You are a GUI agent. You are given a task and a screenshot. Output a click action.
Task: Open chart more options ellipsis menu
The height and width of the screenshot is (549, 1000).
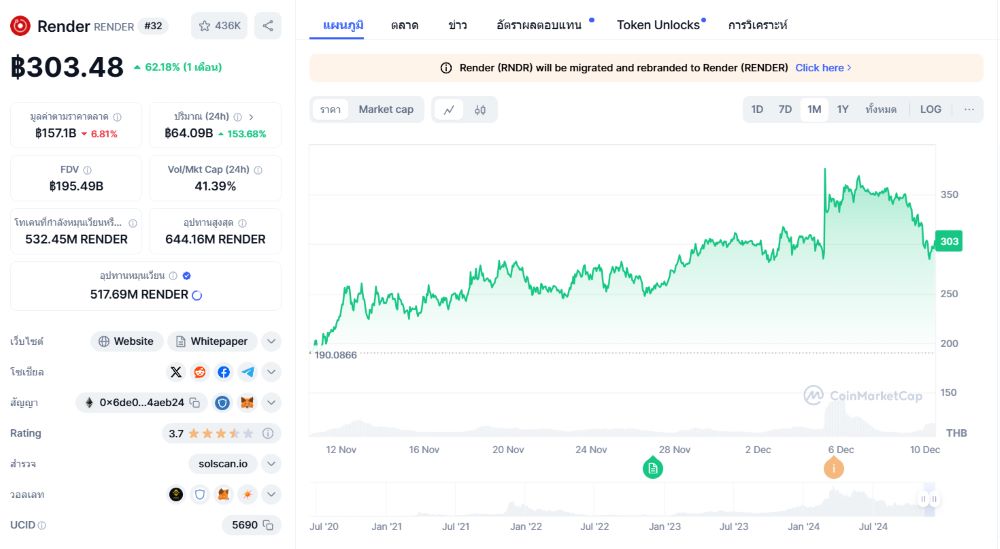click(x=969, y=110)
